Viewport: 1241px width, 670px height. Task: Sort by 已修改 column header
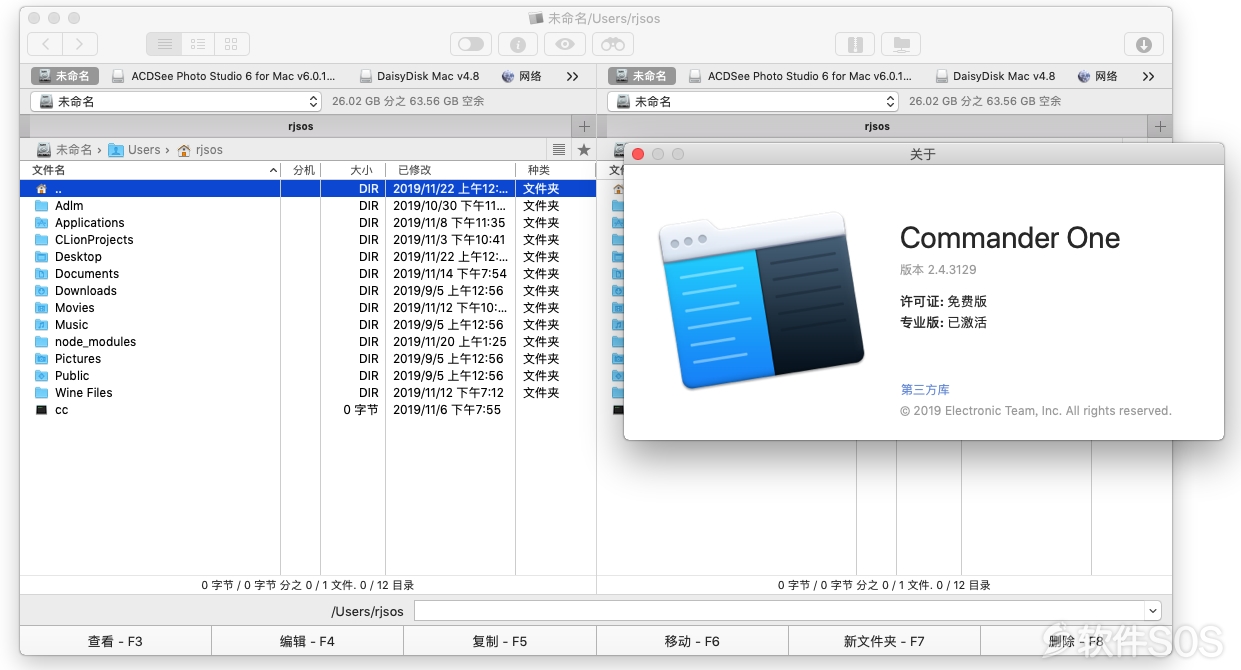[x=450, y=171]
